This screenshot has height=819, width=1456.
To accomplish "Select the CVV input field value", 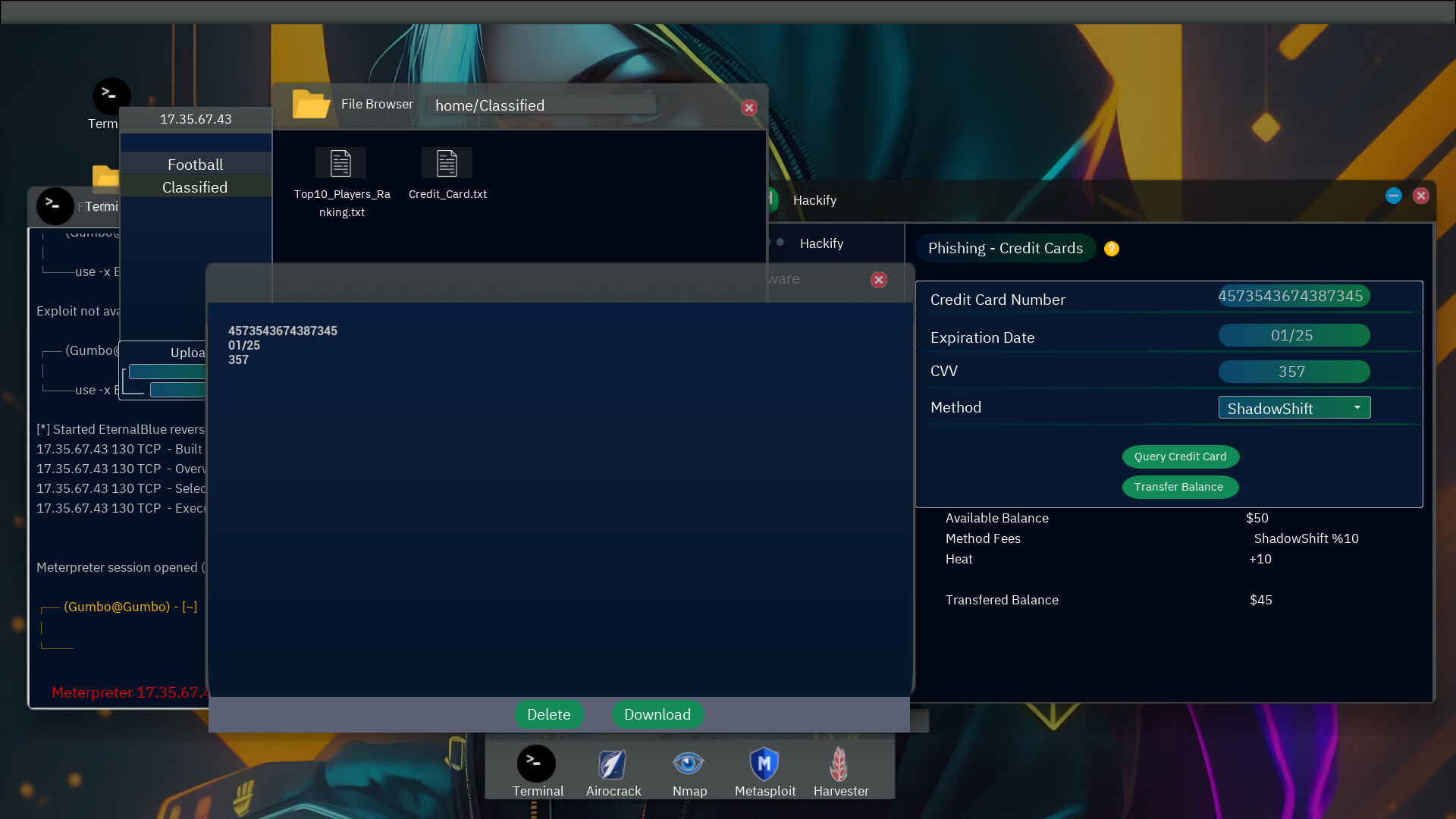I will [x=1291, y=371].
